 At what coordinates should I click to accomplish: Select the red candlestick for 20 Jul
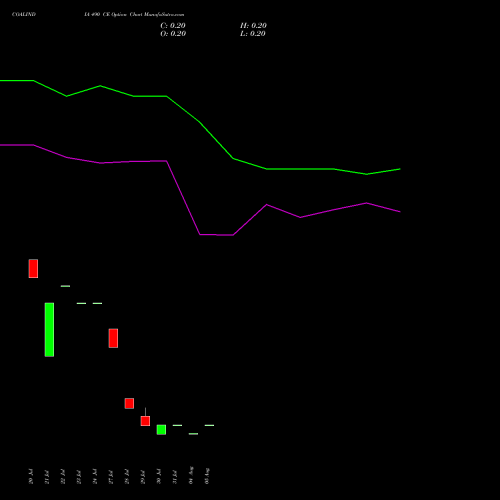[33, 268]
